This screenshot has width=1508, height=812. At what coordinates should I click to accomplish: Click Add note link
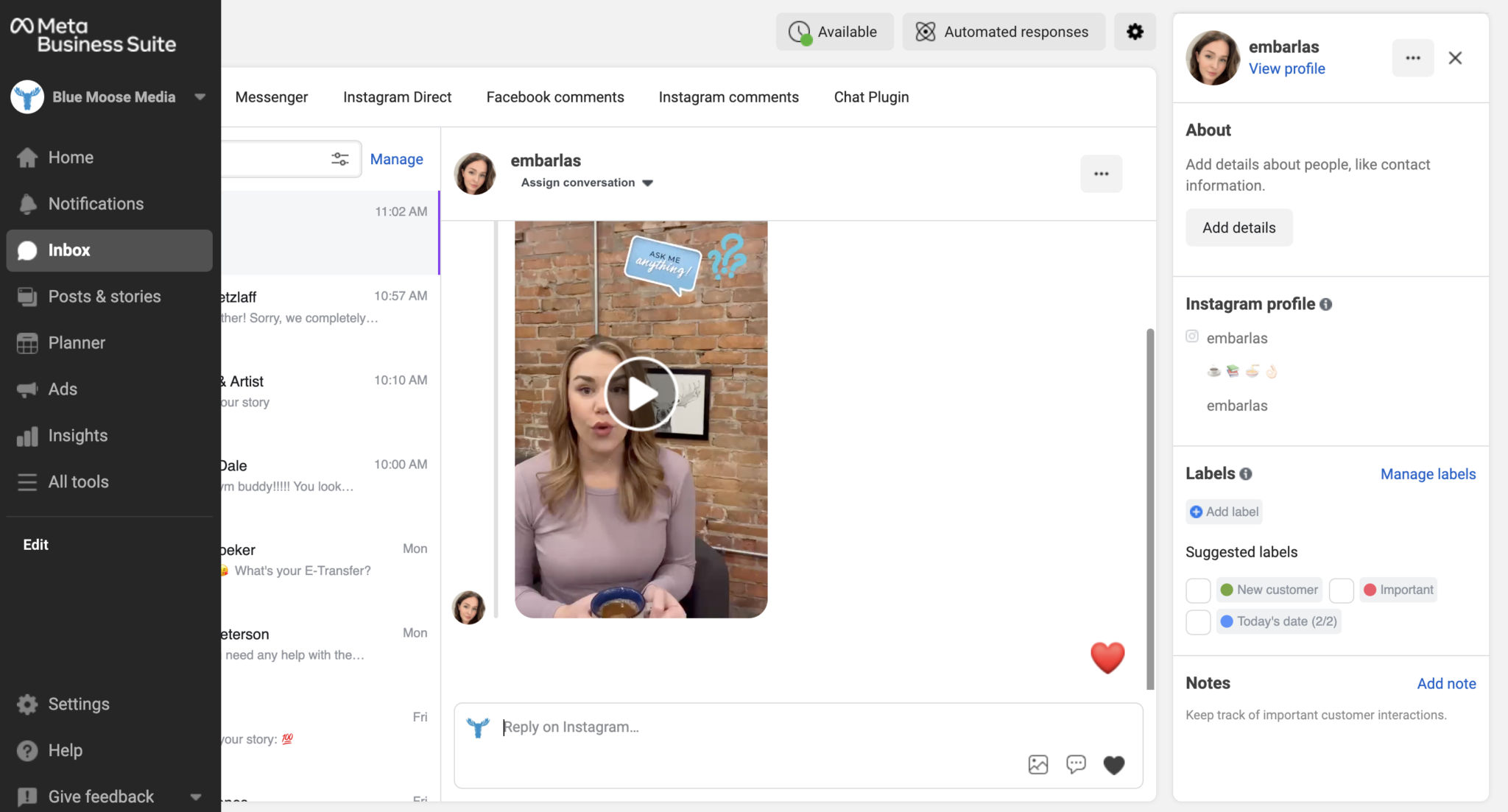tap(1447, 683)
